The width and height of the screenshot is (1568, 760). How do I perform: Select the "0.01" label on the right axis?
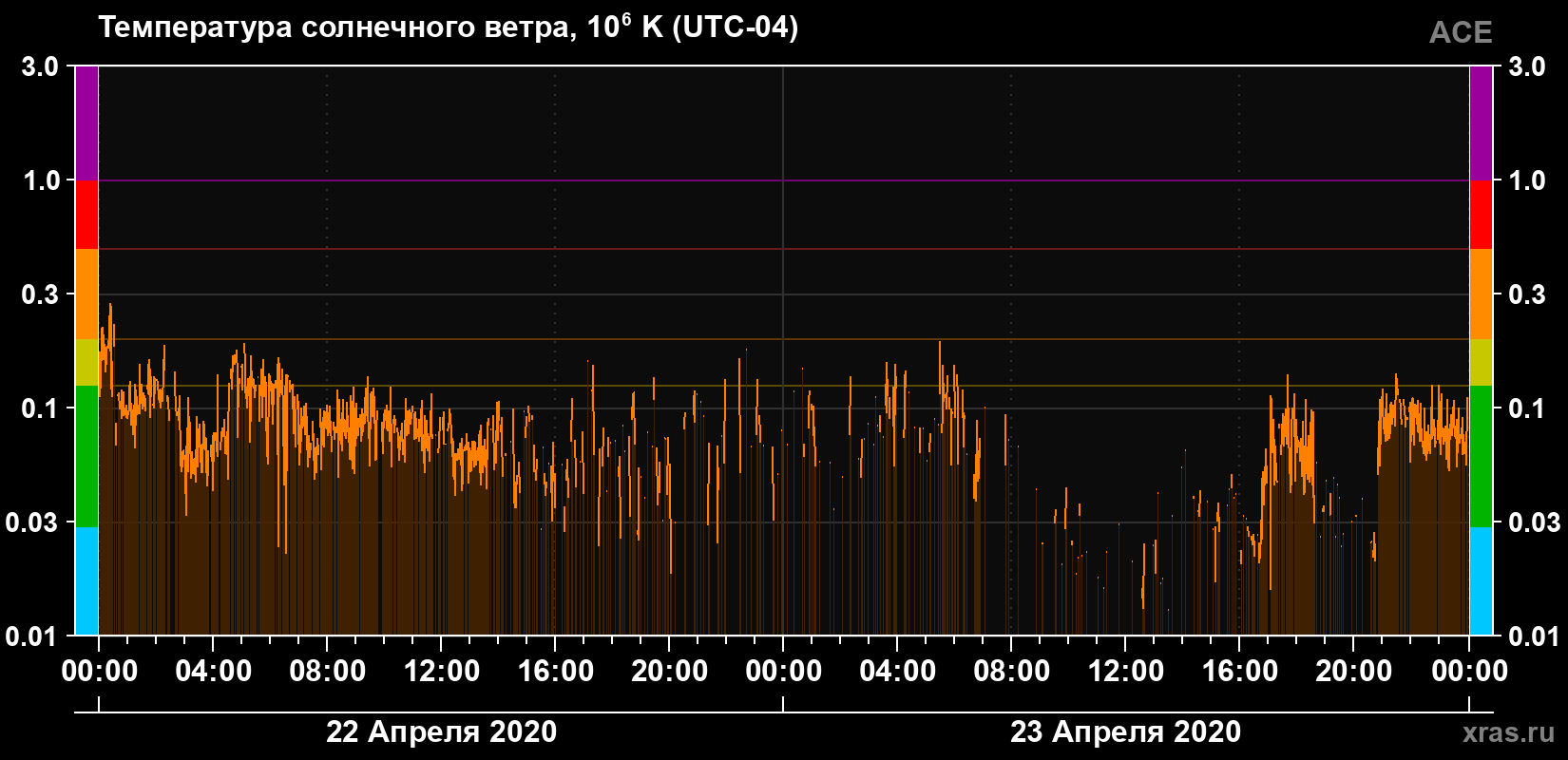(x=1535, y=636)
